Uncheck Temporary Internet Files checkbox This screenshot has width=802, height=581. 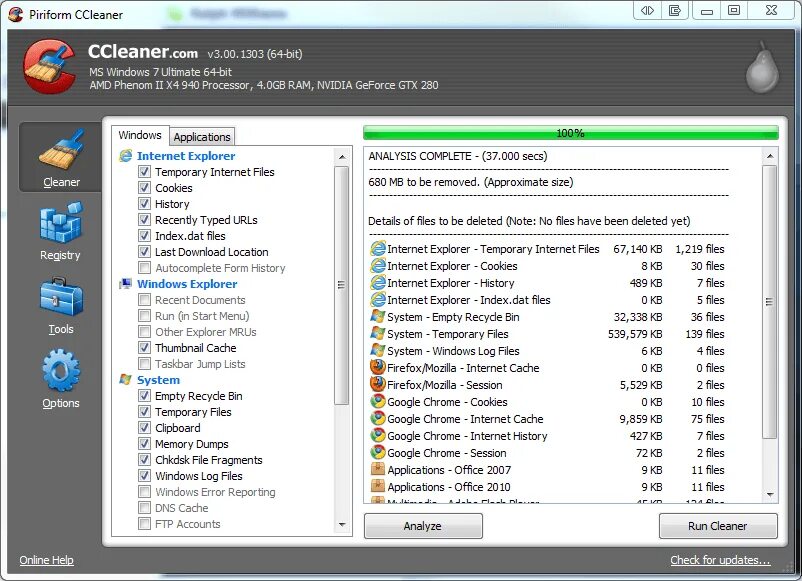coord(144,172)
